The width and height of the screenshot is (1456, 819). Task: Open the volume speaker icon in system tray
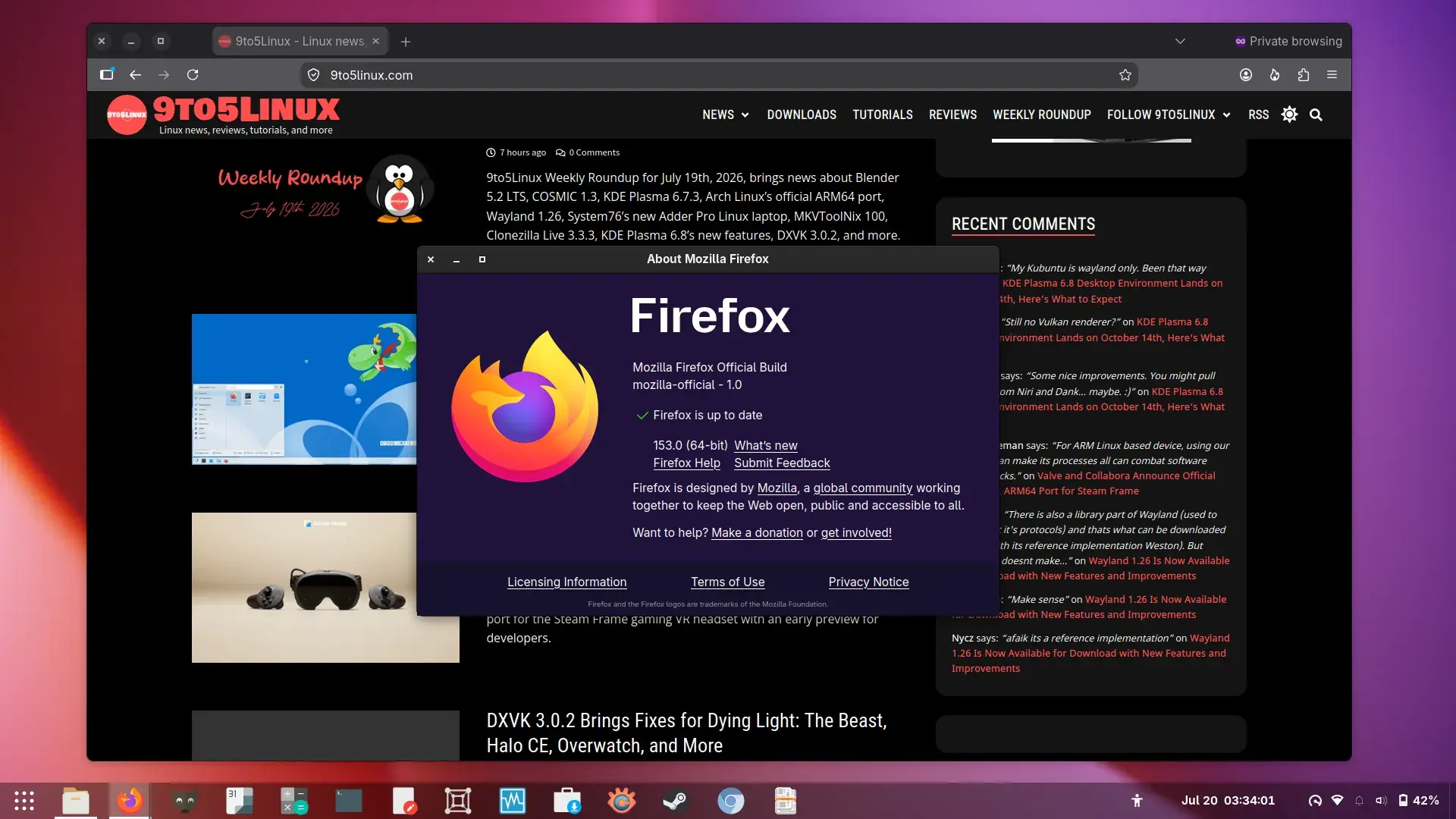(x=1382, y=801)
